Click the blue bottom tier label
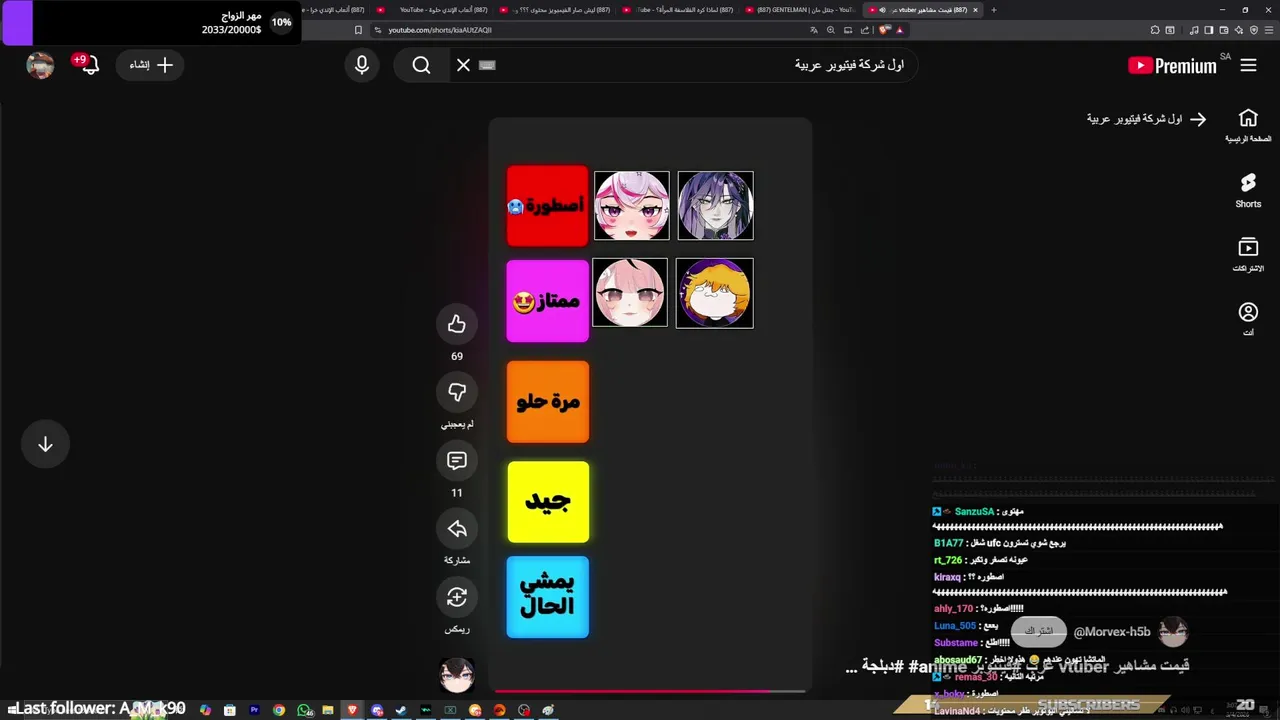1280x720 pixels. point(547,597)
